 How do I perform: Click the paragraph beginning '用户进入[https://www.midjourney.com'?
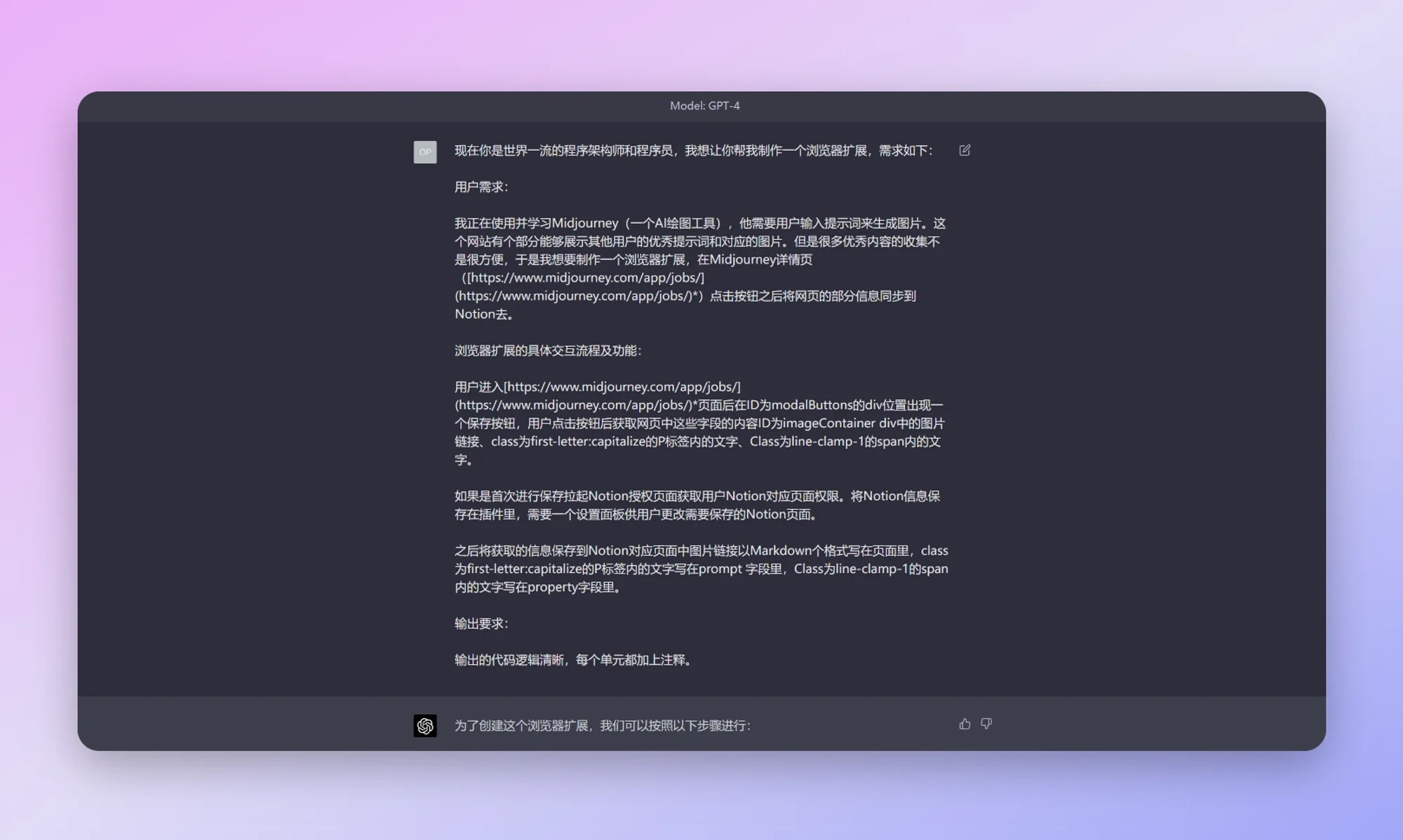(699, 424)
